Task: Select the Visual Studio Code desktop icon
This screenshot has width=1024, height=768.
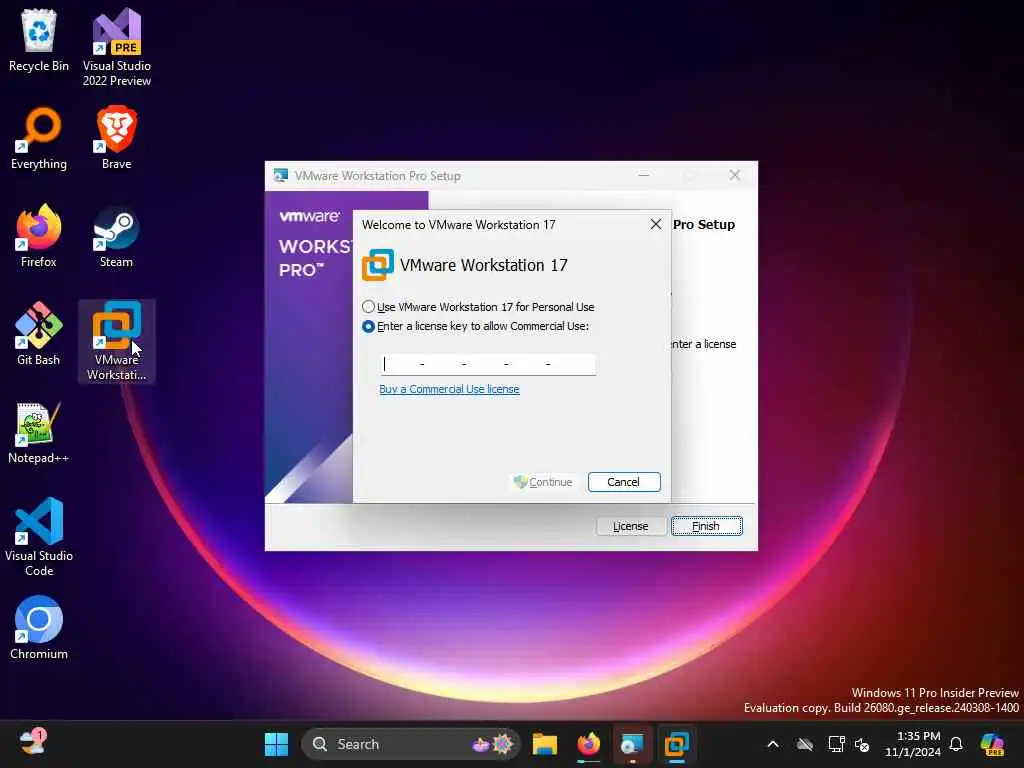Action: click(x=39, y=537)
